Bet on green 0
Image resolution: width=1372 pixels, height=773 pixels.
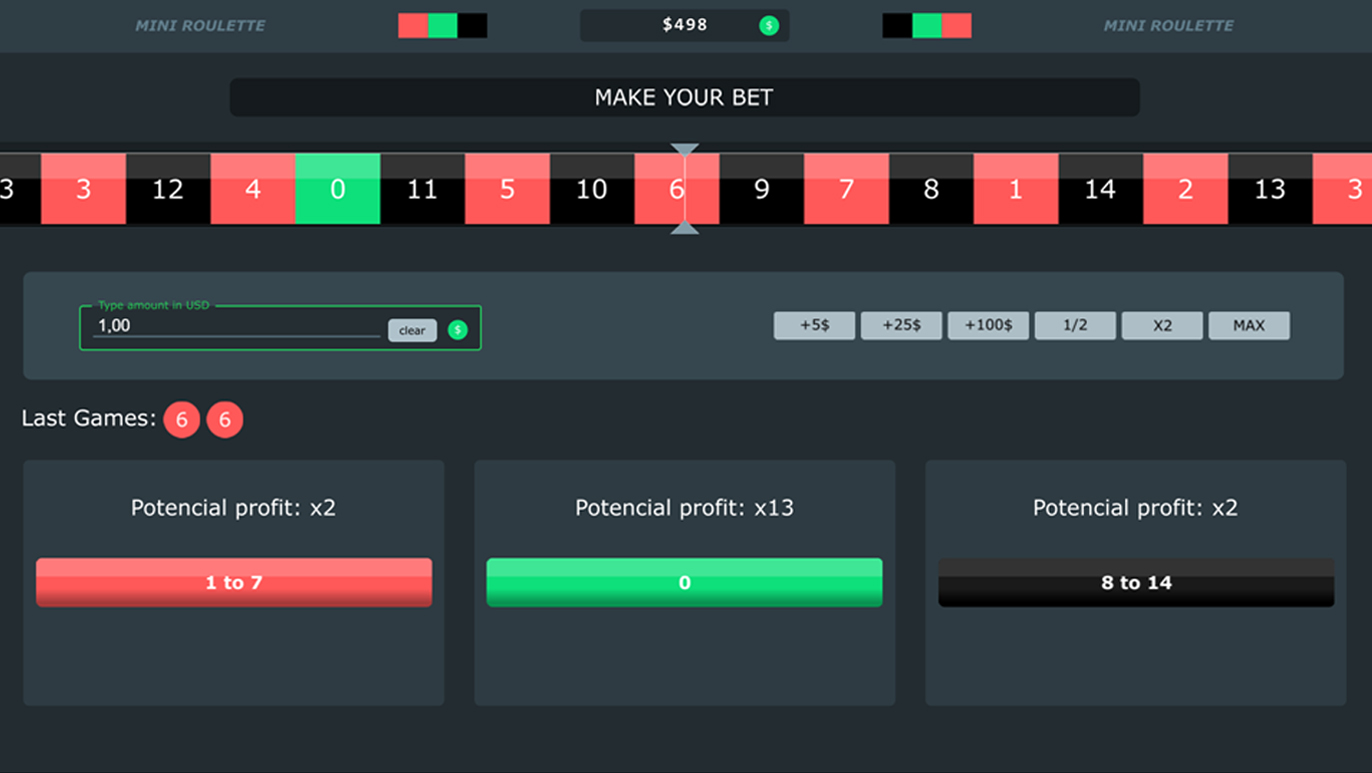point(684,582)
